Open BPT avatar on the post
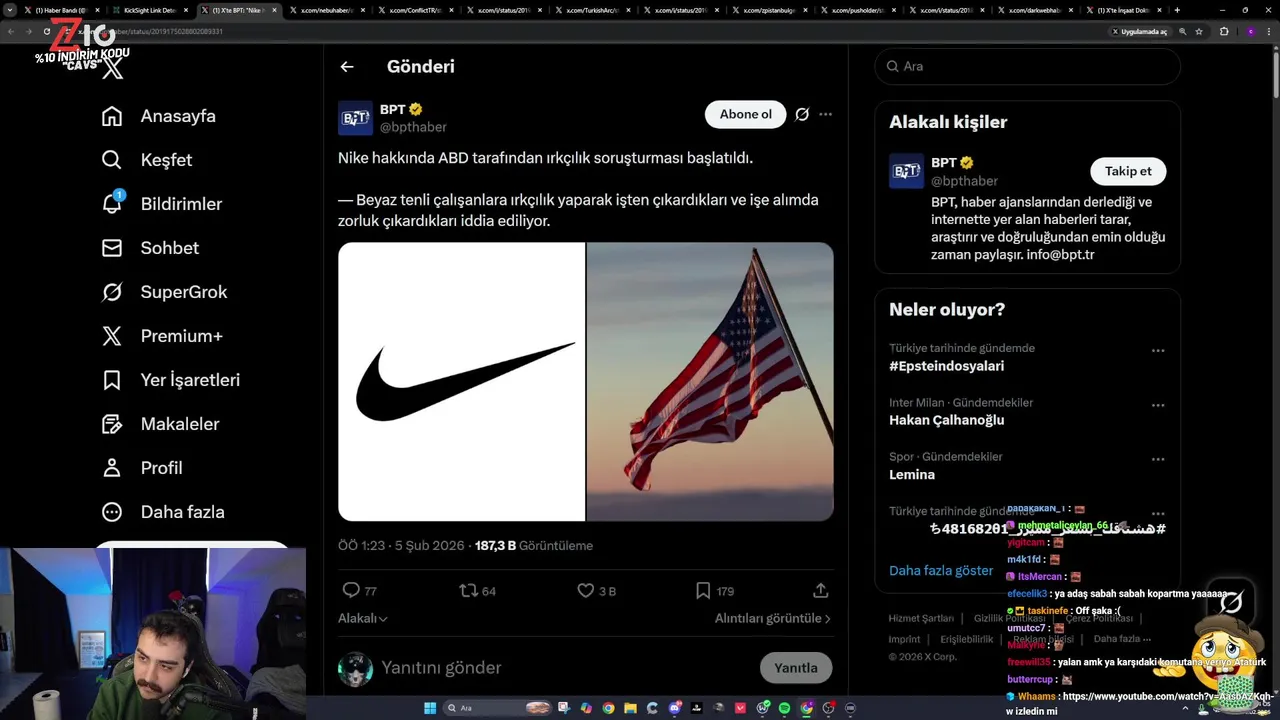Screen dimensions: 1280x720 (355, 117)
